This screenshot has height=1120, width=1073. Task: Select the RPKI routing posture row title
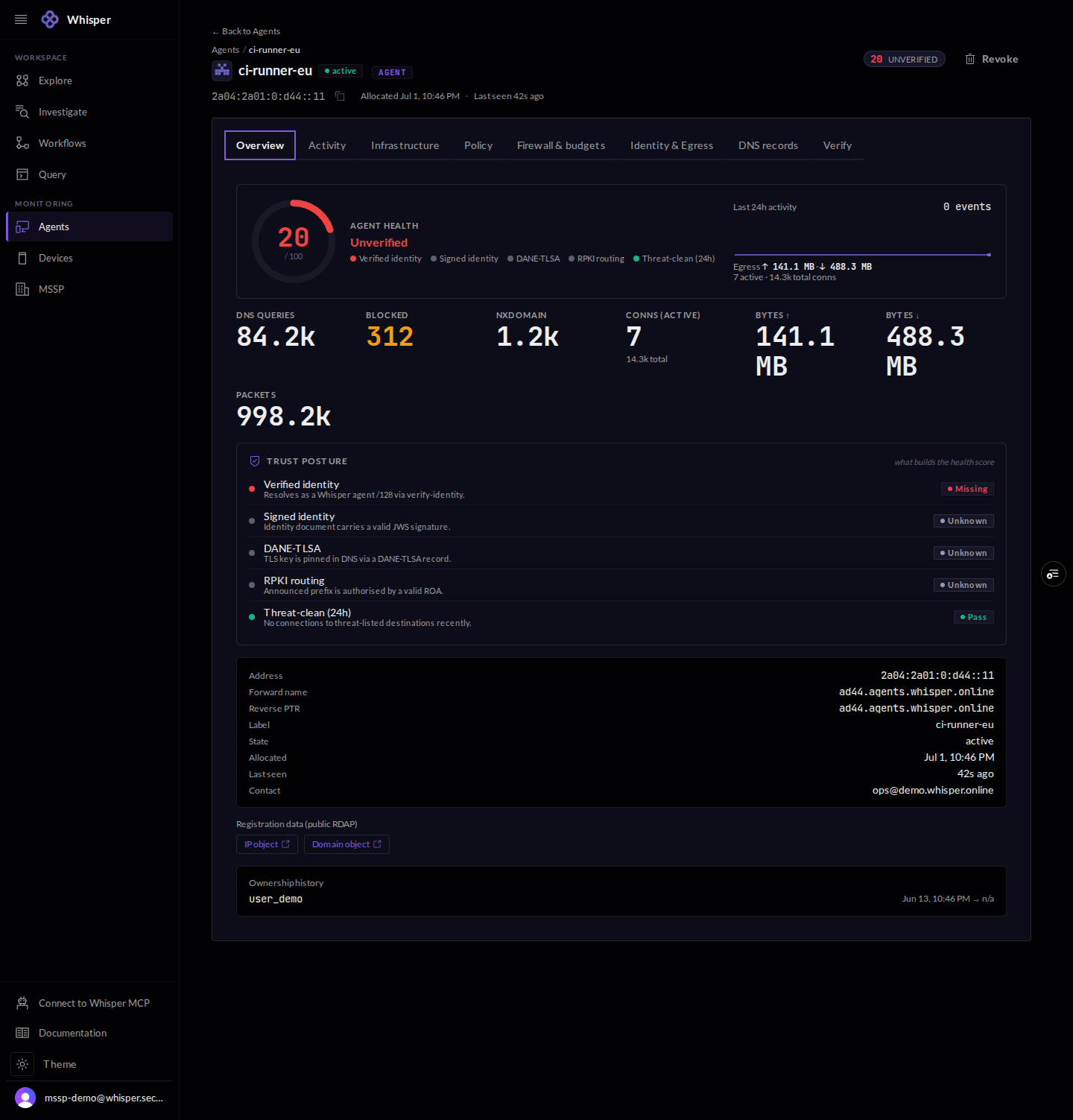coord(294,580)
